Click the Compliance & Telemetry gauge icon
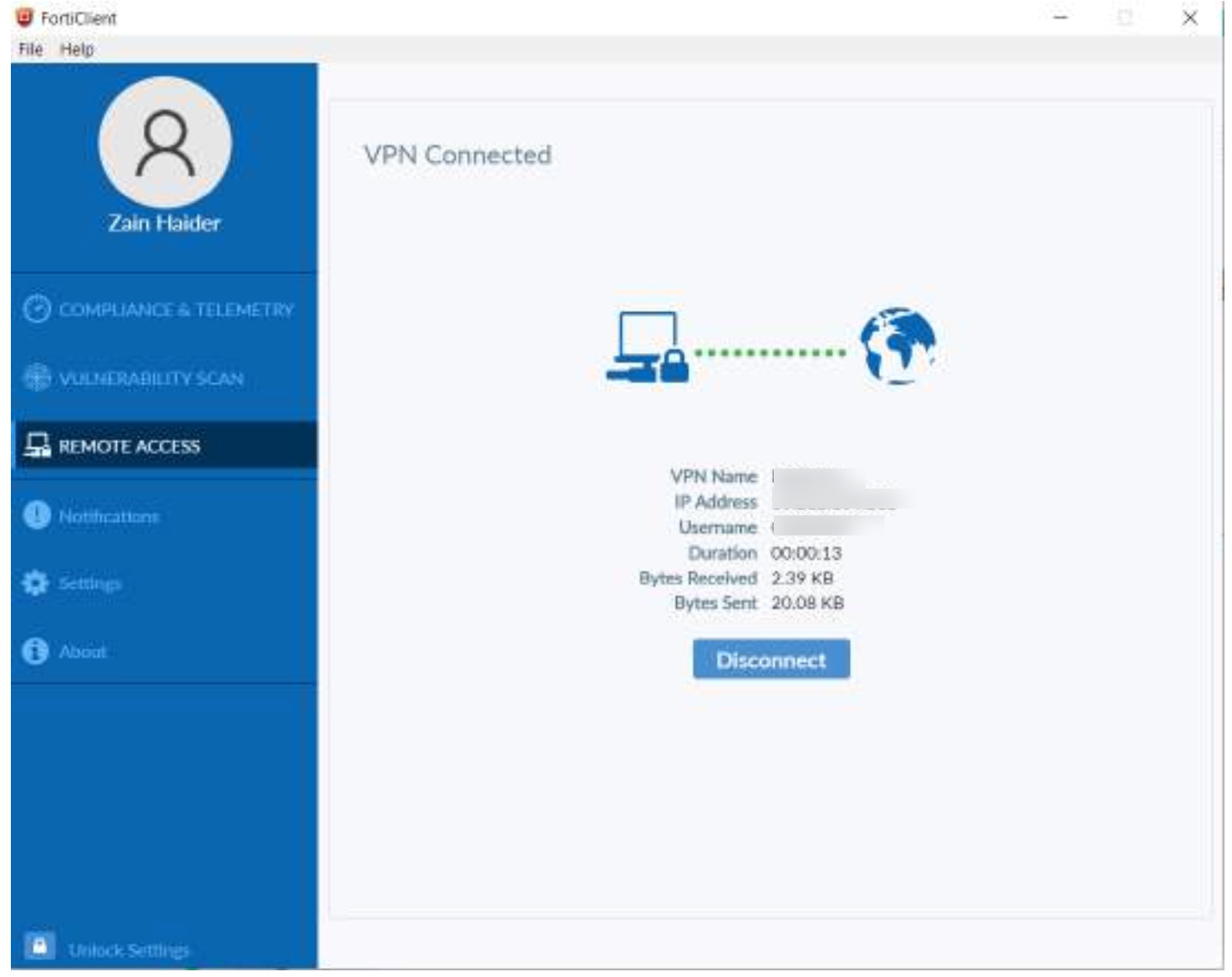Viewport: 1232px width, 977px height. (x=37, y=309)
